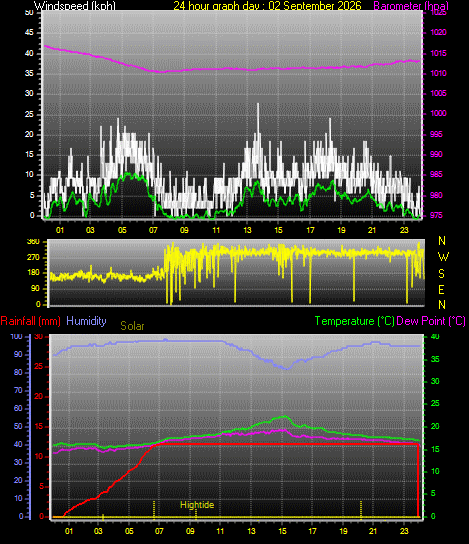The width and height of the screenshot is (469, 544).
Task: Click the red "25" rainfall axis value
Action: 39,366
